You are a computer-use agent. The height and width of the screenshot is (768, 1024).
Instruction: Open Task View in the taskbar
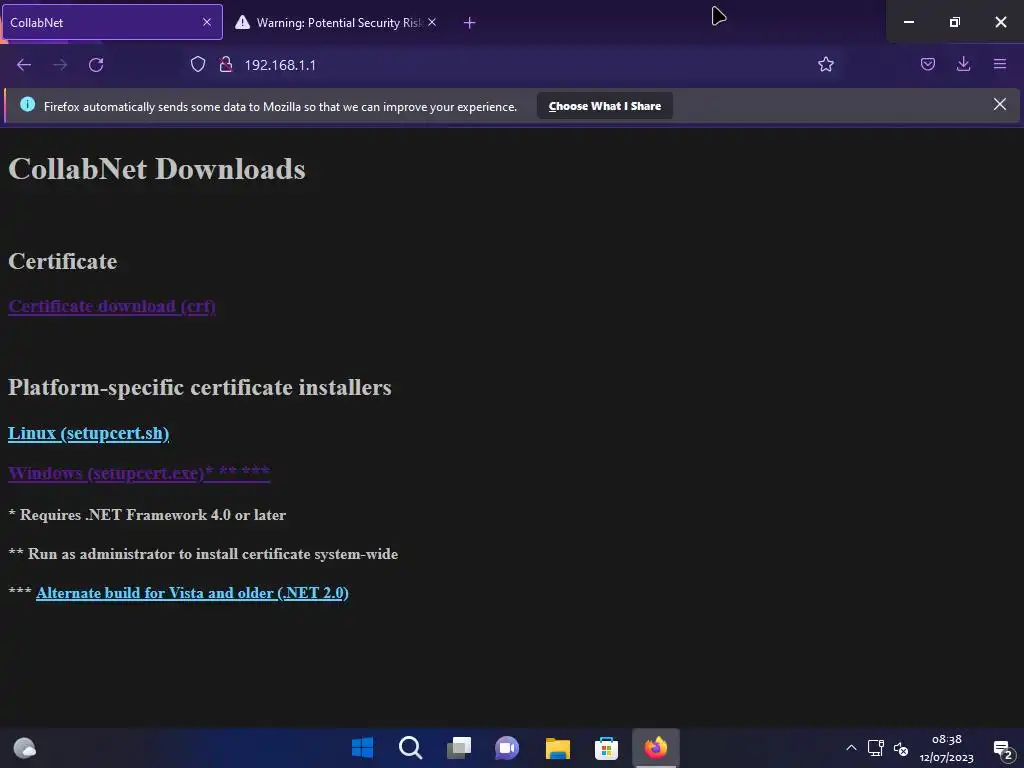pos(459,748)
